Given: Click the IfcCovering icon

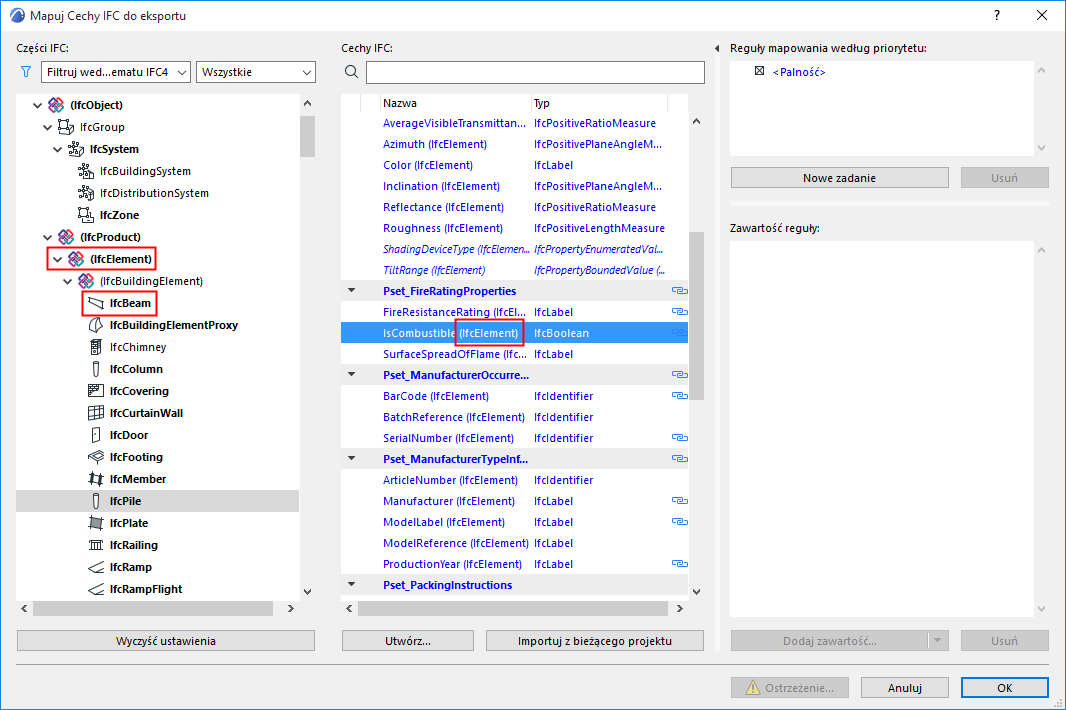Looking at the screenshot, I should [x=96, y=390].
